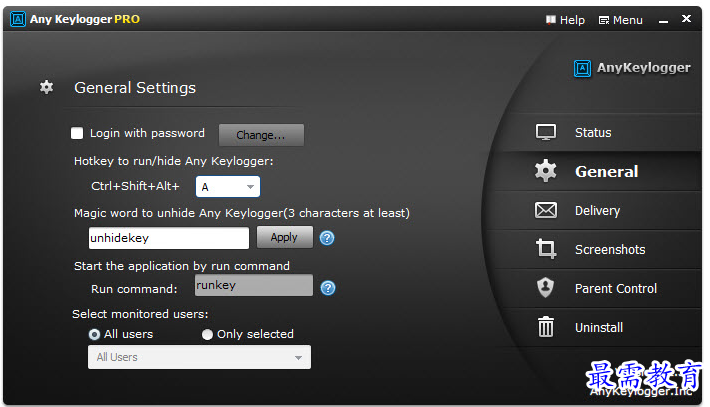Click the Select monitored users label
Viewport: 710px width, 407px height.
click(x=140, y=314)
